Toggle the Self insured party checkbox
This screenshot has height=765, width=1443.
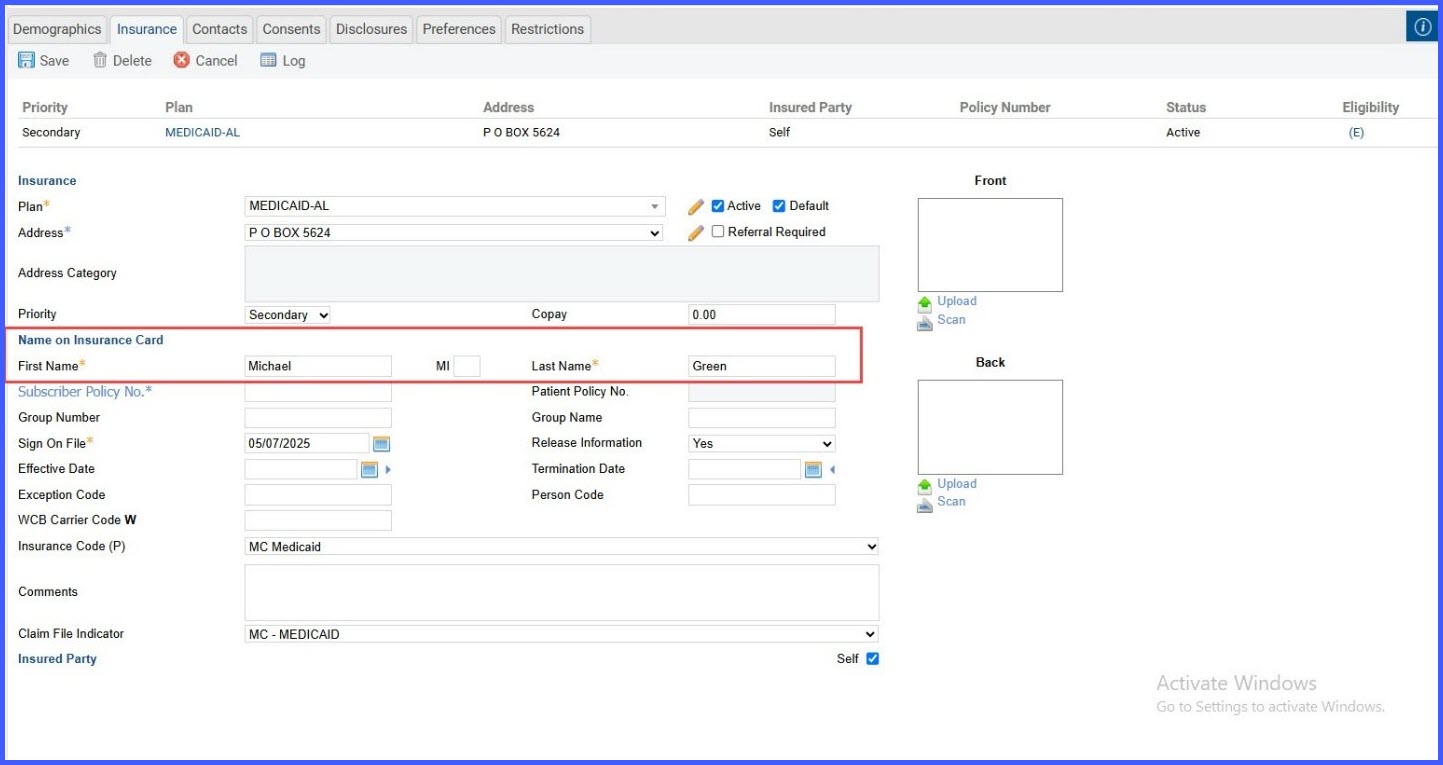coord(872,659)
